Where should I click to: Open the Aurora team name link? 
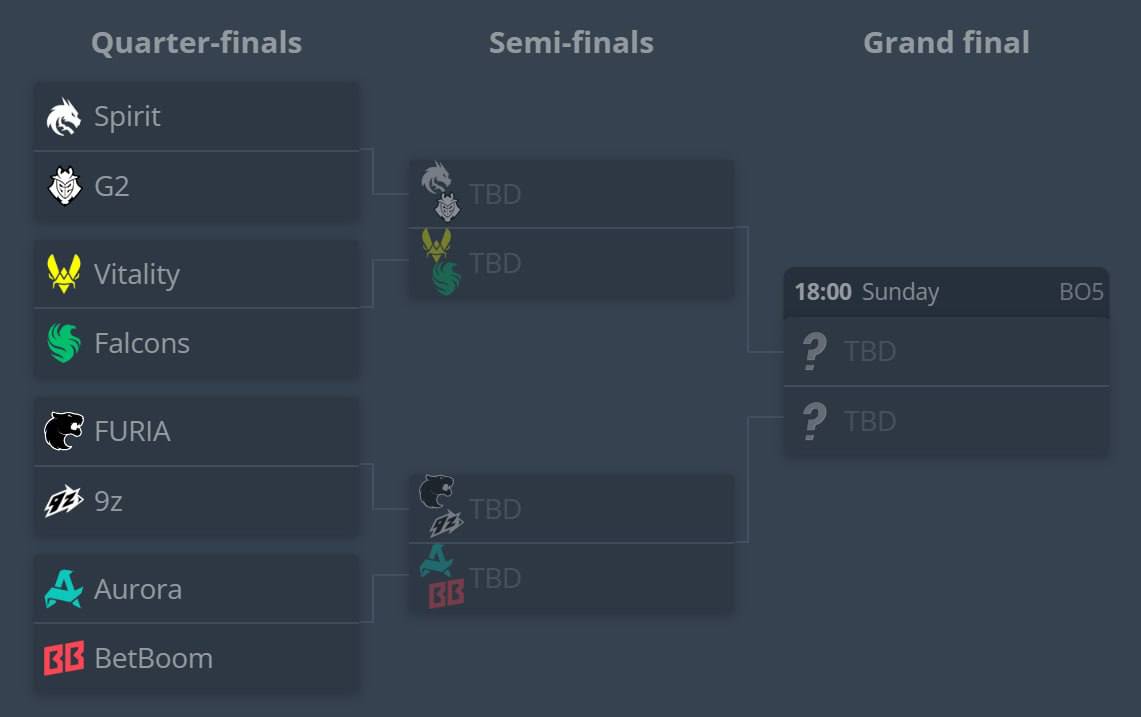pyautogui.click(x=138, y=590)
